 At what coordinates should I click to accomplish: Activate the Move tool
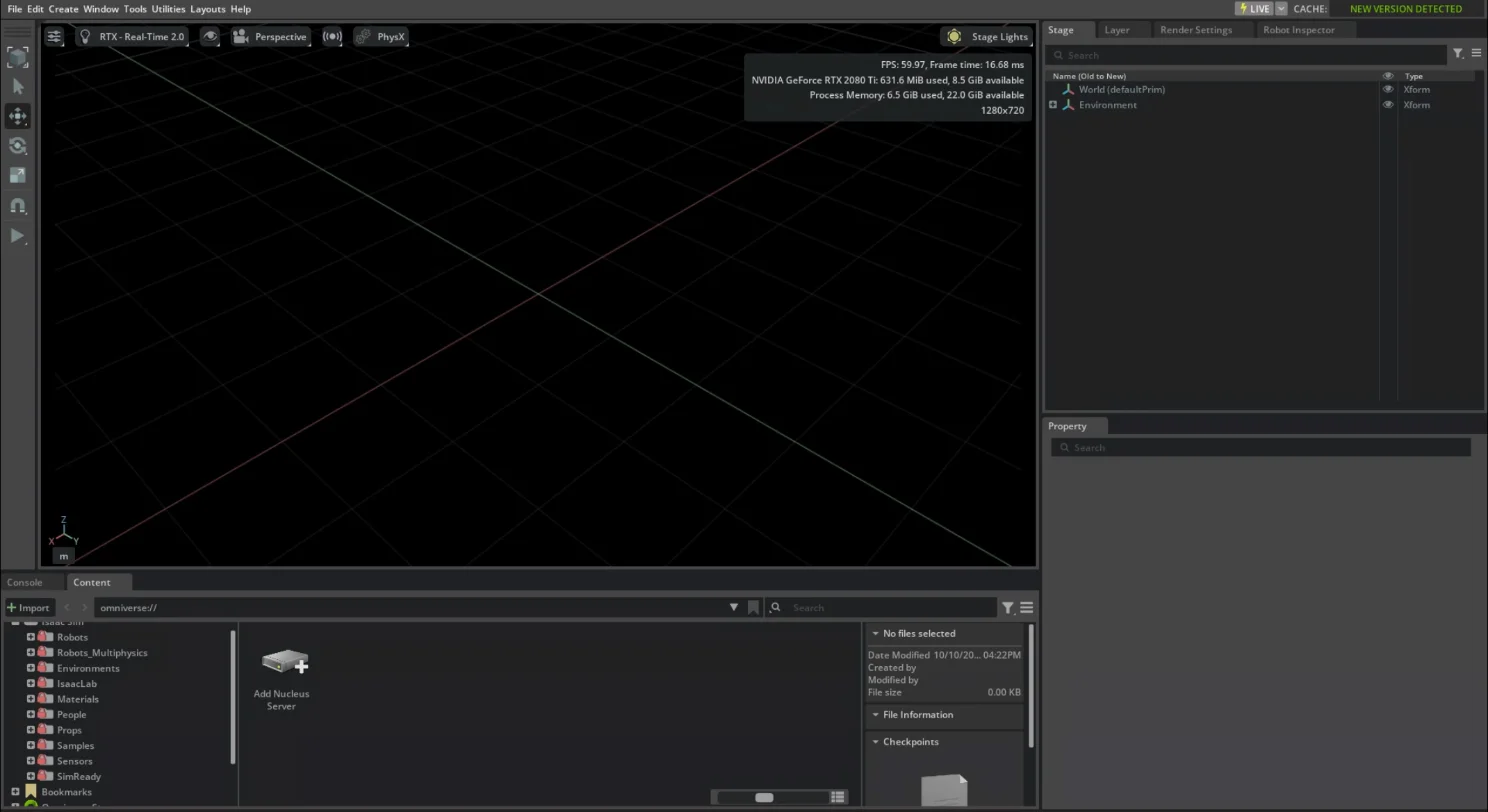[18, 116]
